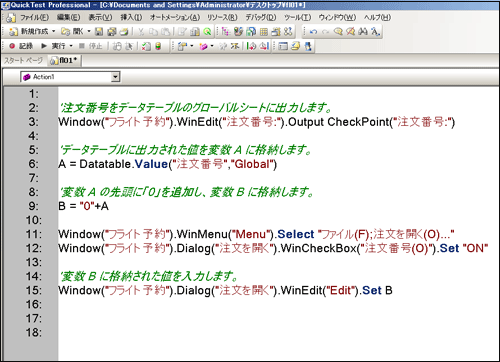Expand the 実行 dropdown arrow
Screen dimensions: 500x362
[71, 46]
